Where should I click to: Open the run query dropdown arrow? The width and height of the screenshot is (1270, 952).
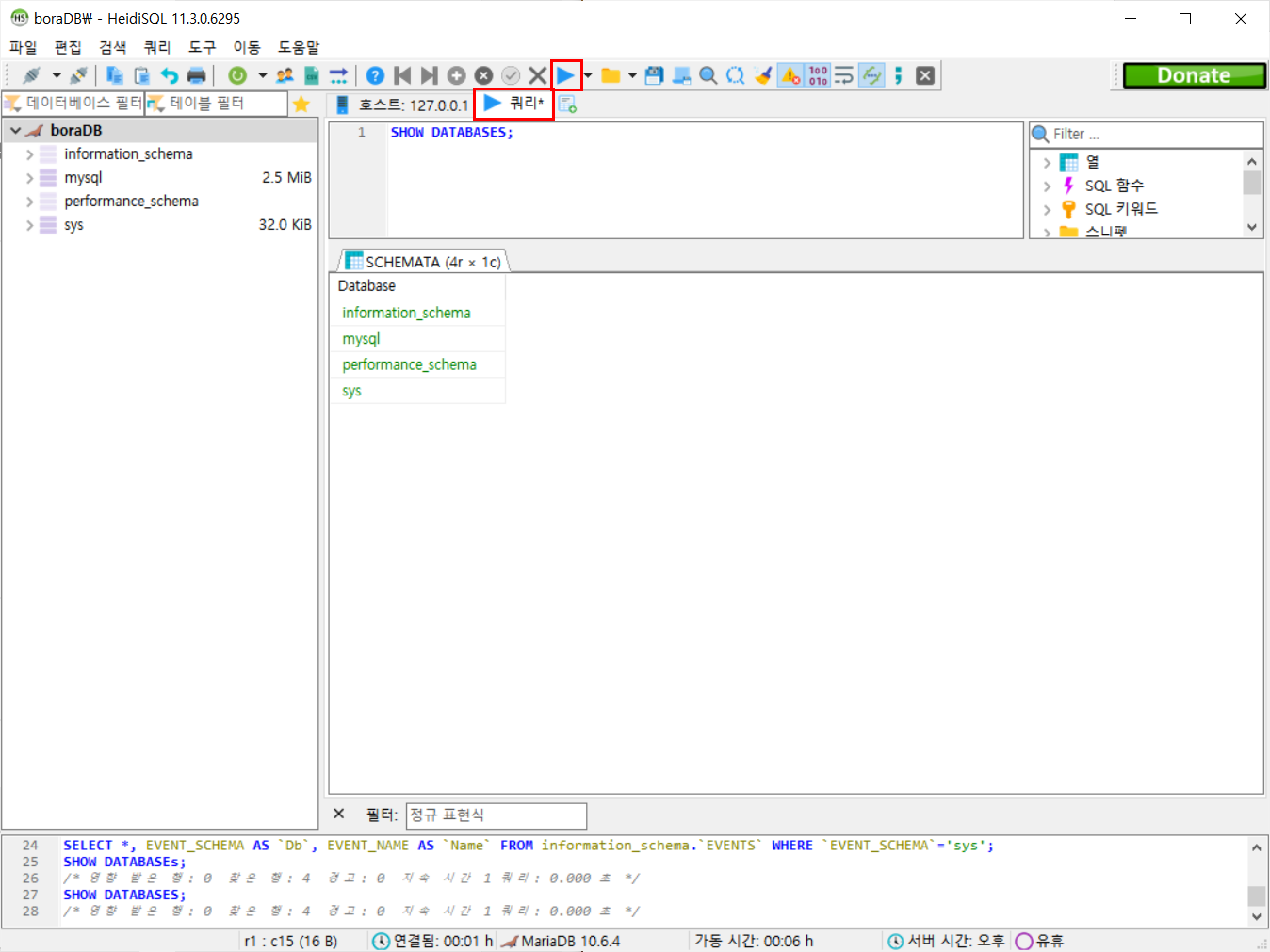click(588, 75)
